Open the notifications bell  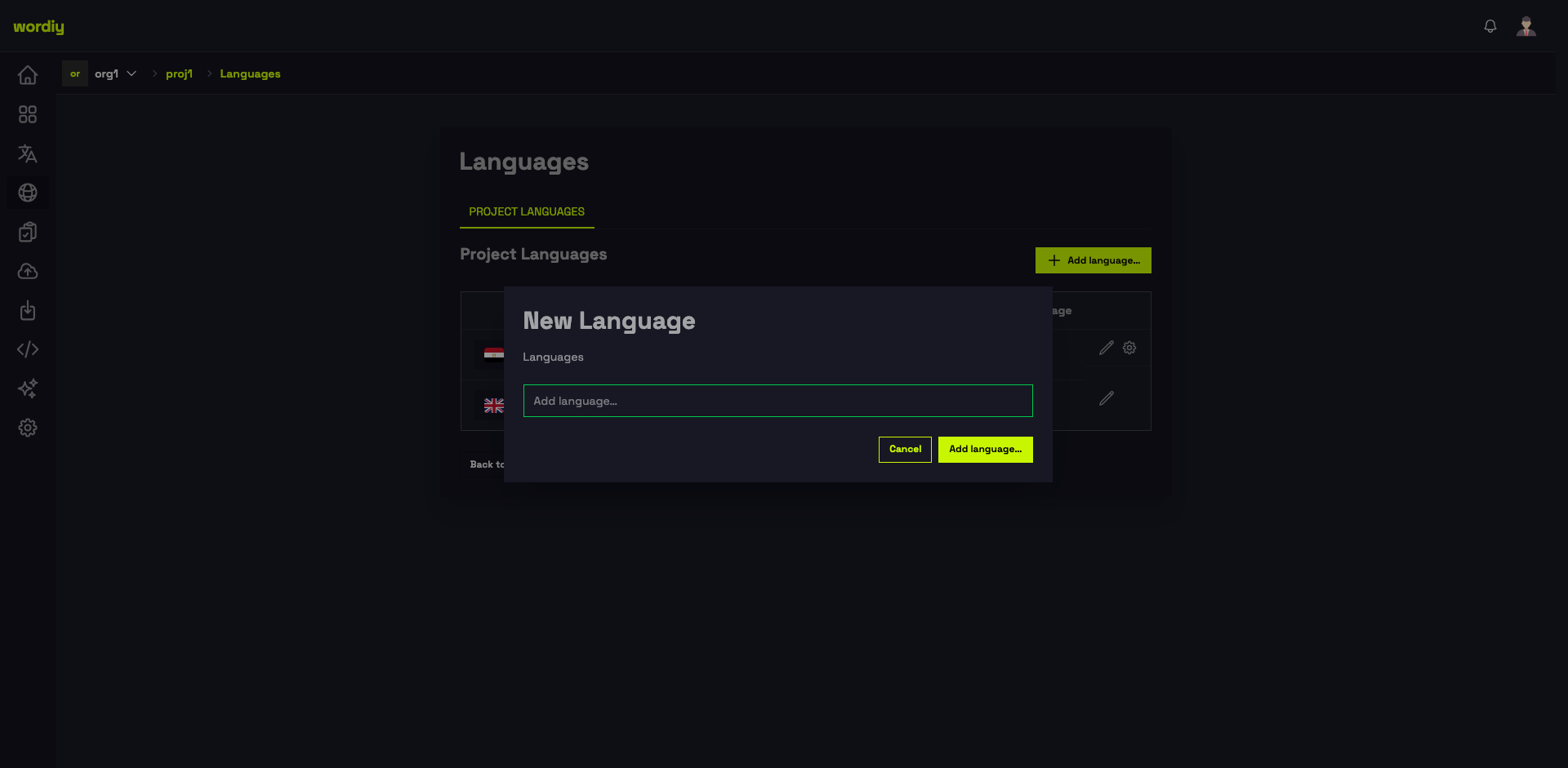(1490, 26)
